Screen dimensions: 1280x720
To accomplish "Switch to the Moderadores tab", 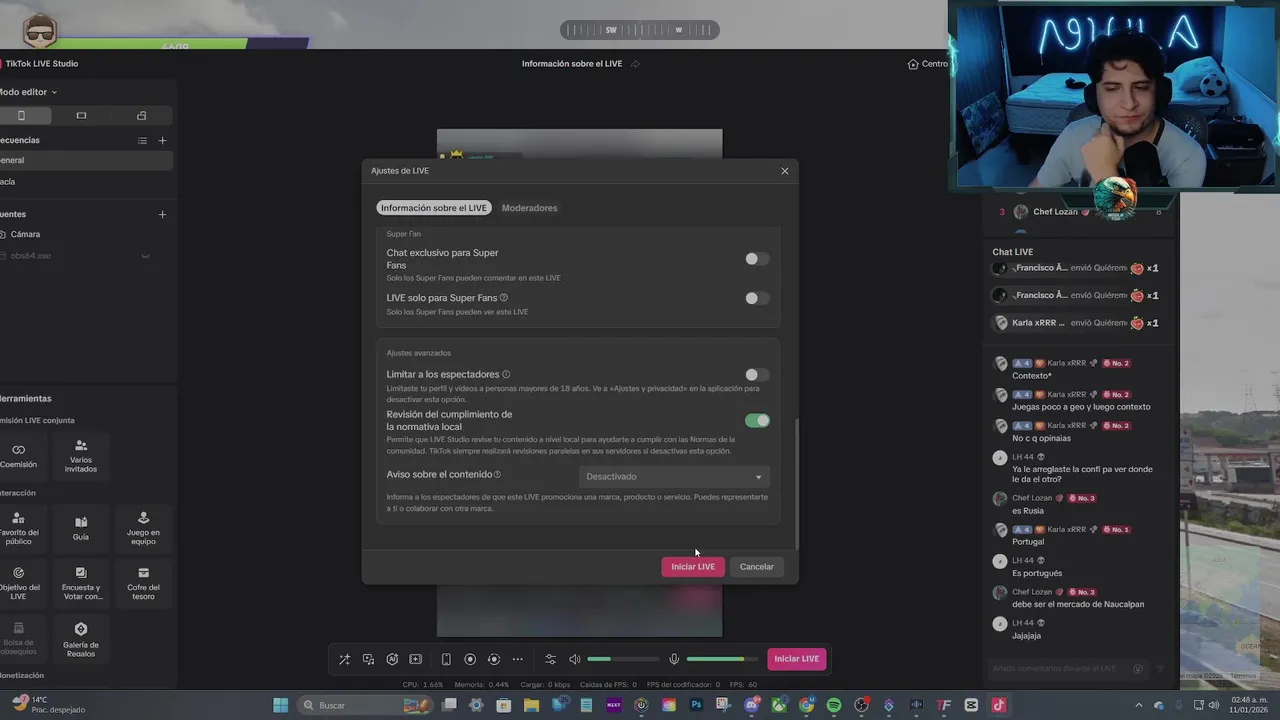I will click(529, 208).
